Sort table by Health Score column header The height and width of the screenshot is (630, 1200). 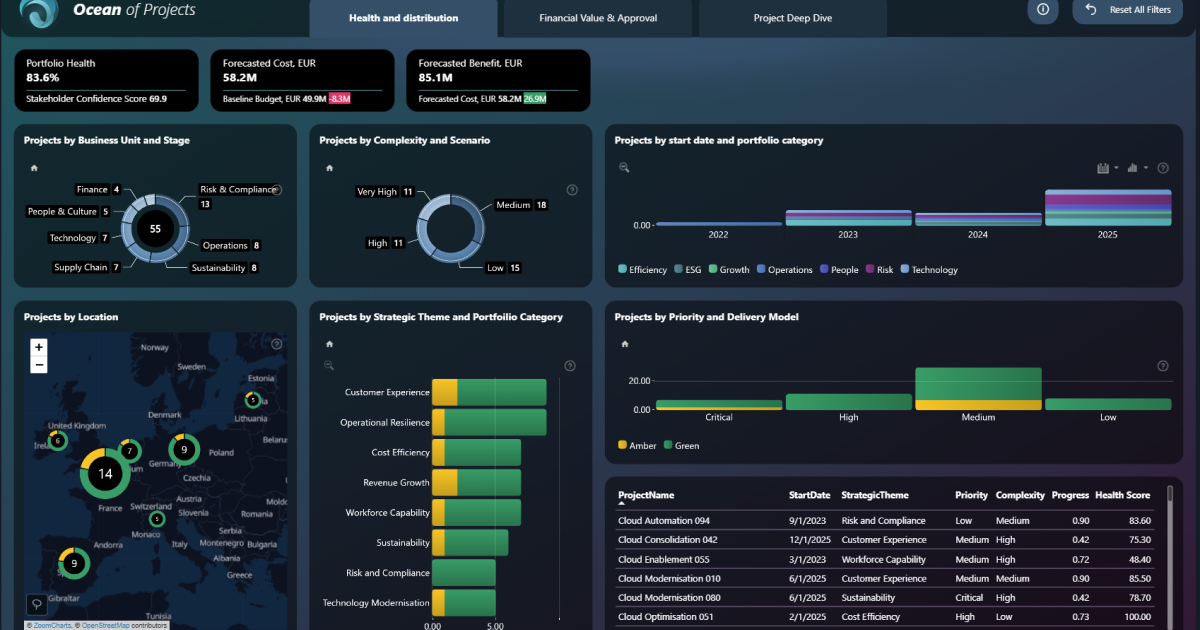1122,495
